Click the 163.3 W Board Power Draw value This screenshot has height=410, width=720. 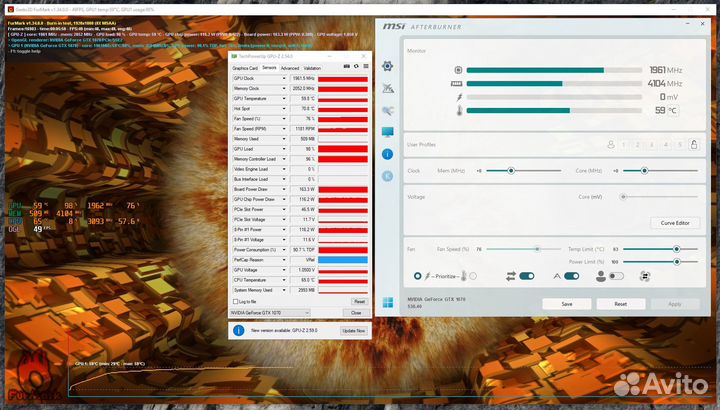point(303,189)
